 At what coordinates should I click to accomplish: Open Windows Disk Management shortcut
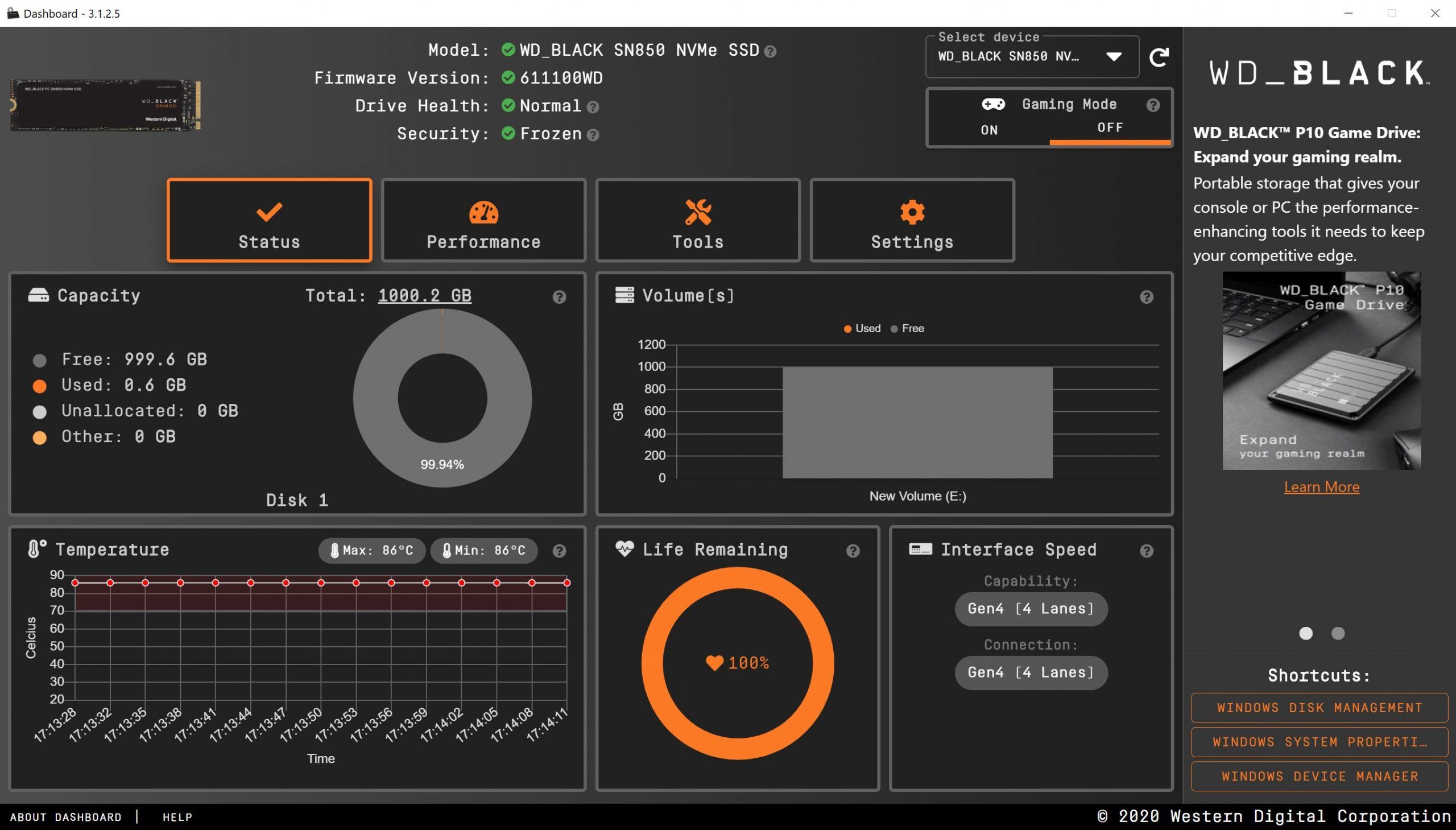[1319, 708]
